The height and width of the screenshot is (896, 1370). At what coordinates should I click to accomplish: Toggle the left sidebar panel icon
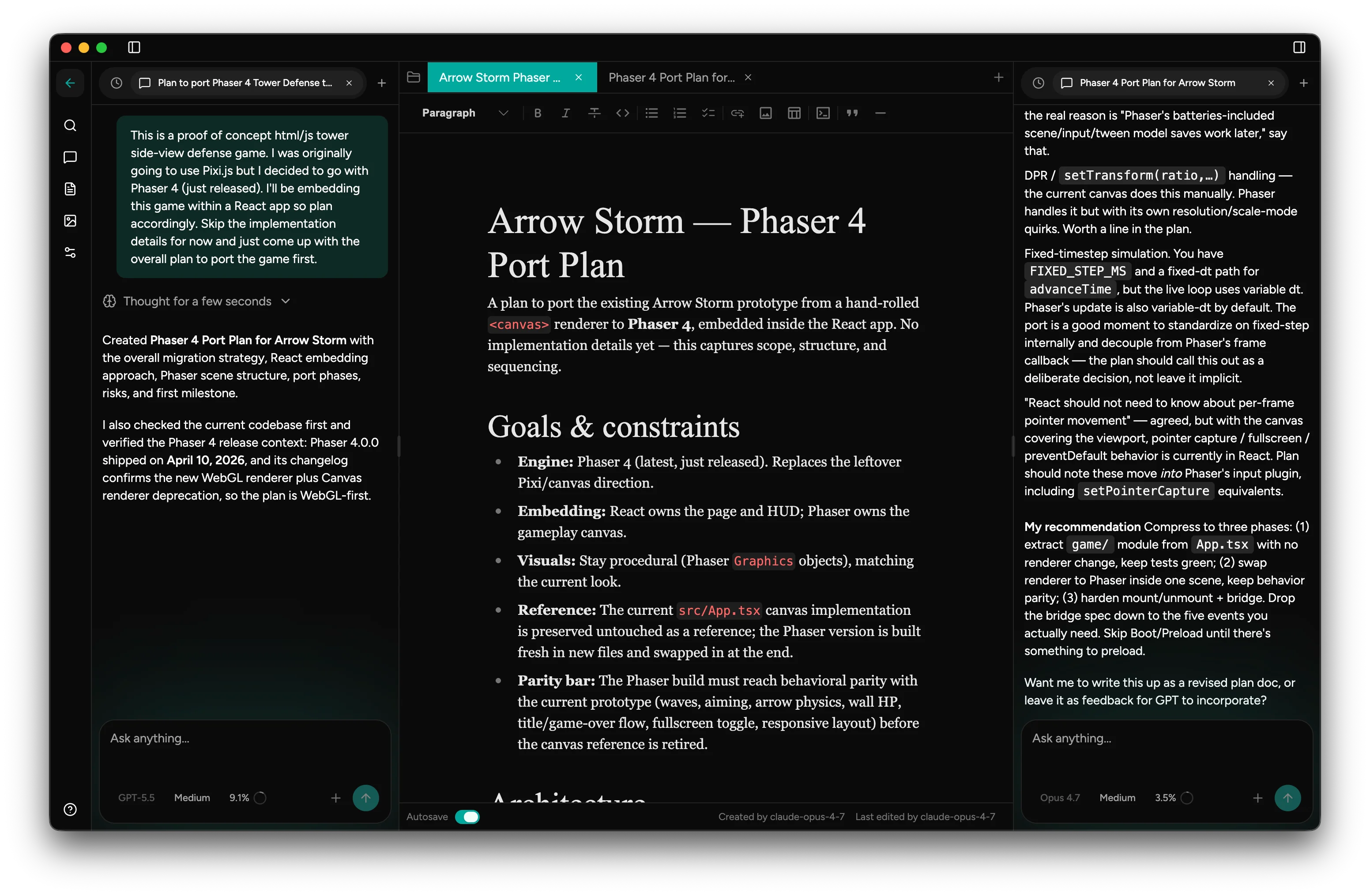coord(134,47)
